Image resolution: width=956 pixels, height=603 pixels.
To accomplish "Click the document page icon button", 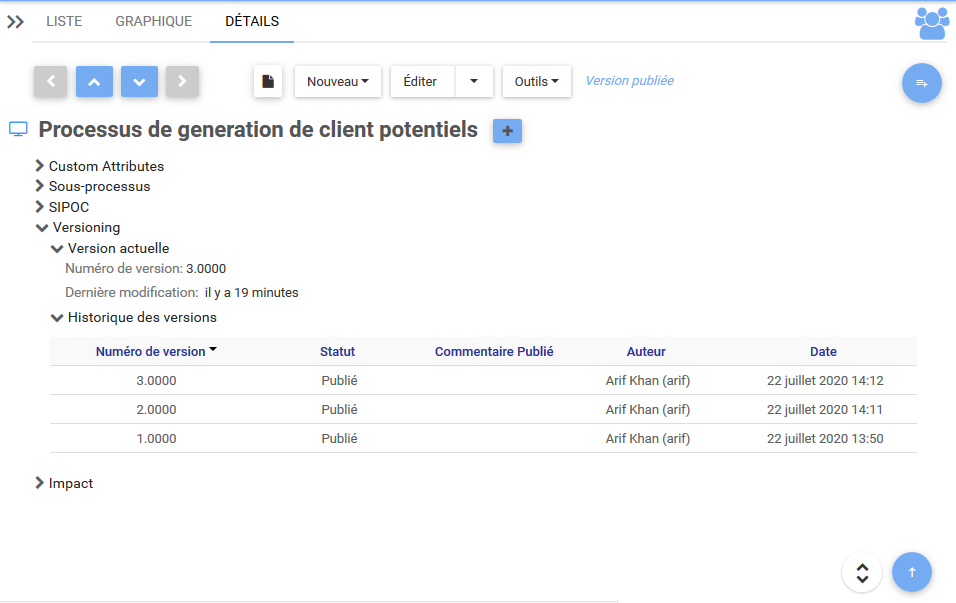I will tap(268, 82).
